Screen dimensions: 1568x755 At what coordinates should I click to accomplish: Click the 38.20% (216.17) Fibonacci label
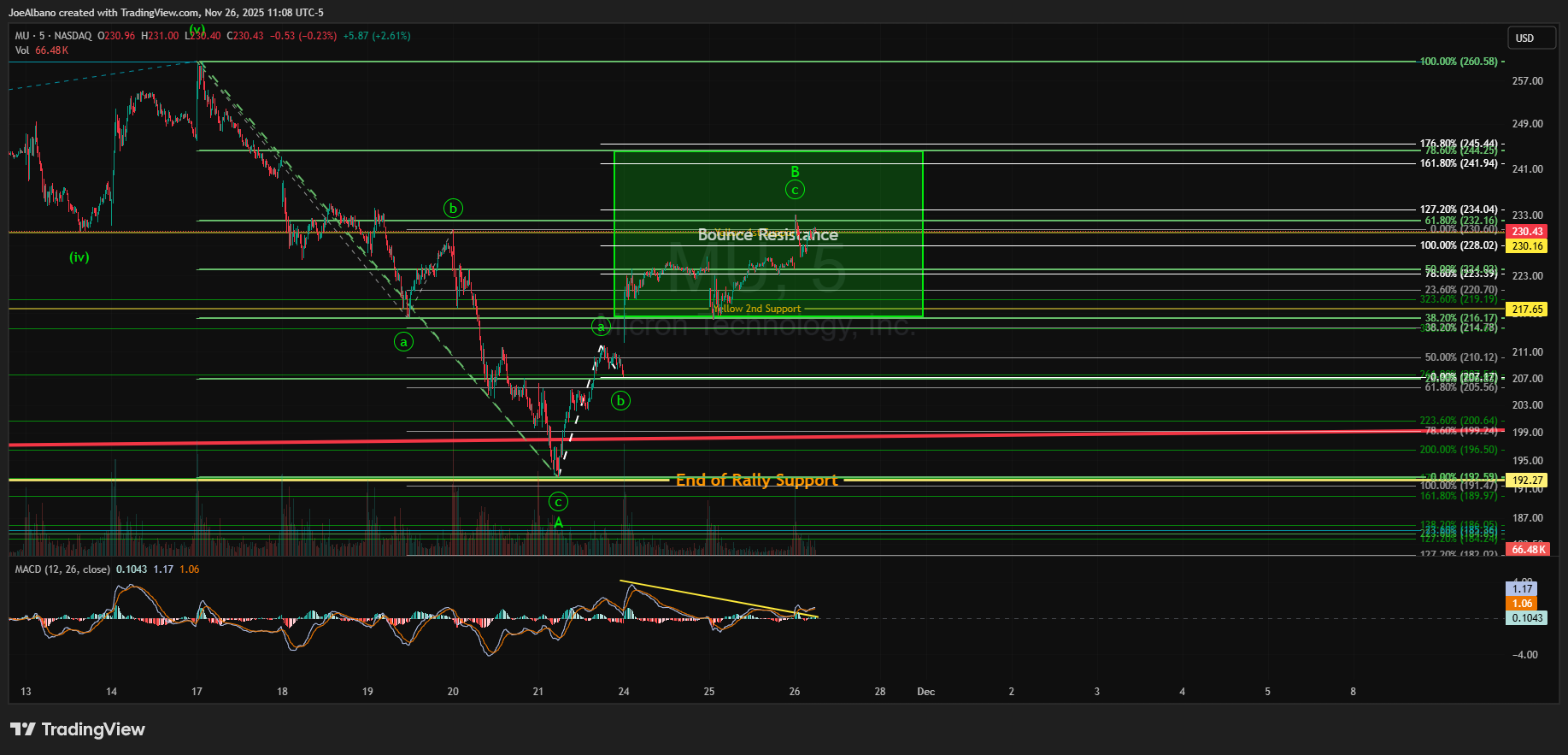(1461, 318)
